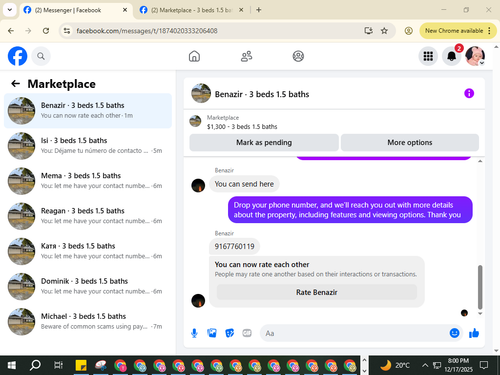Open the purple conversation information icon
Image resolution: width=500 pixels, height=375 pixels.
[469, 93]
